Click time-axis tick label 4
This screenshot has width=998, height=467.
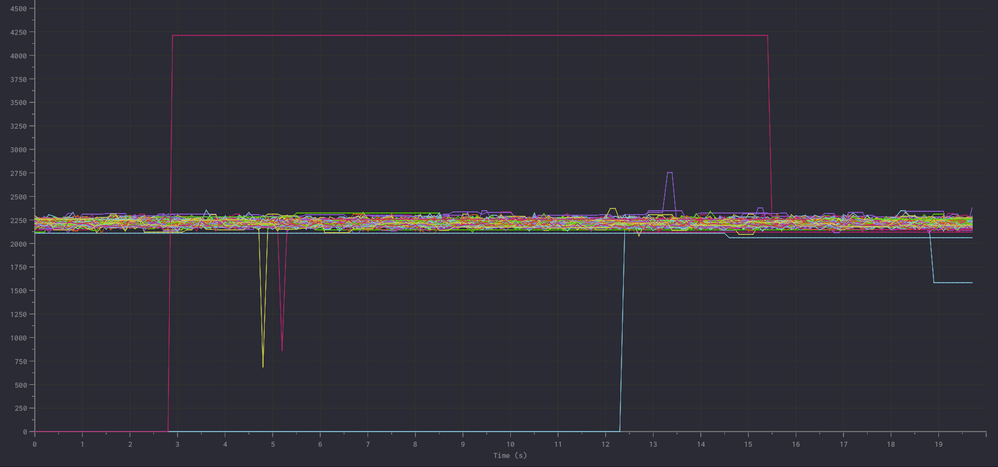pos(225,443)
